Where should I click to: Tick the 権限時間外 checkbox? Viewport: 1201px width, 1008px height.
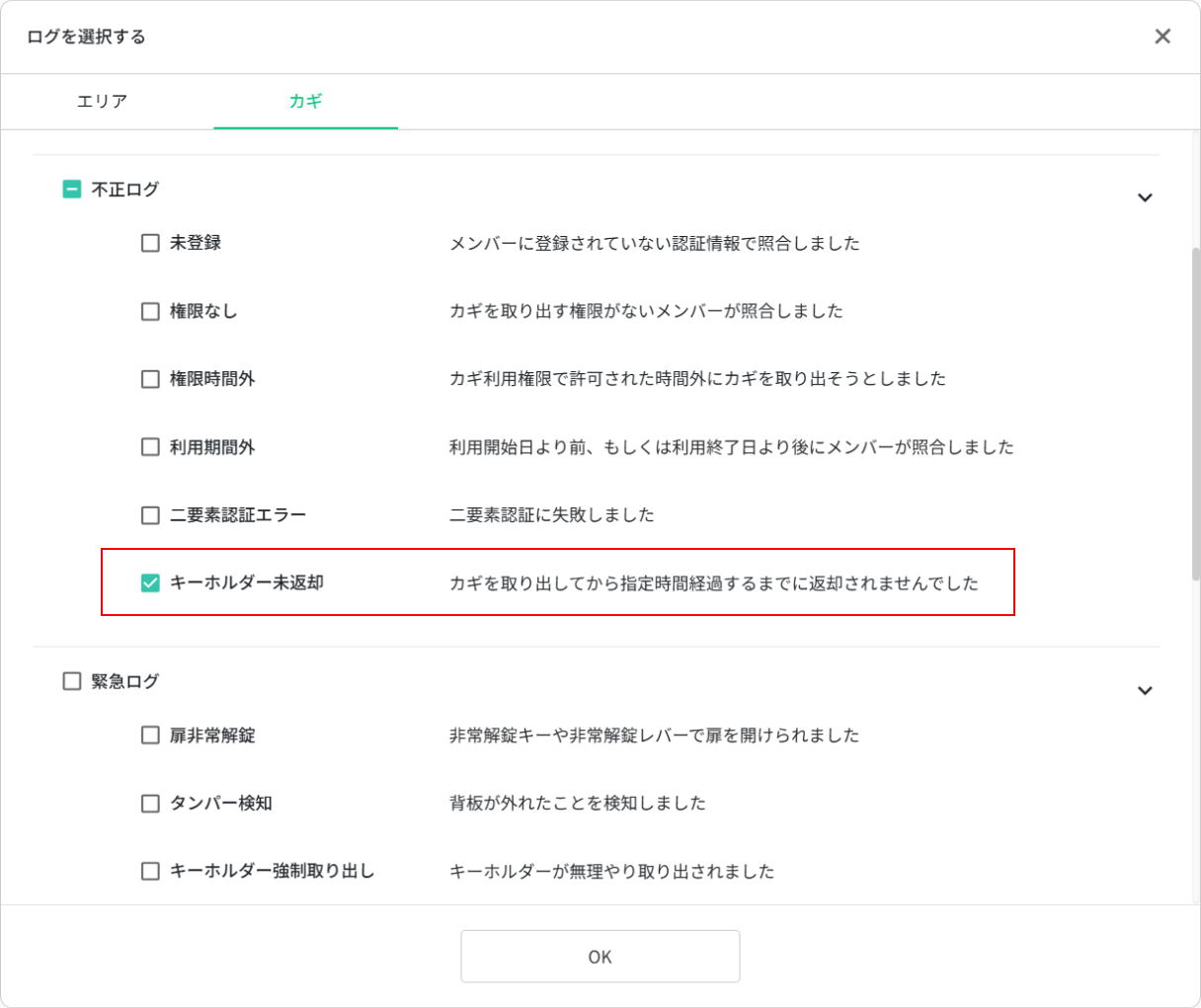pyautogui.click(x=150, y=379)
